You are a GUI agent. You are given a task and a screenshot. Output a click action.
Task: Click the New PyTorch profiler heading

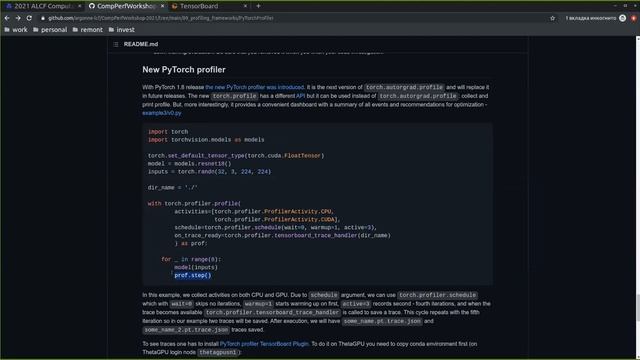point(184,70)
